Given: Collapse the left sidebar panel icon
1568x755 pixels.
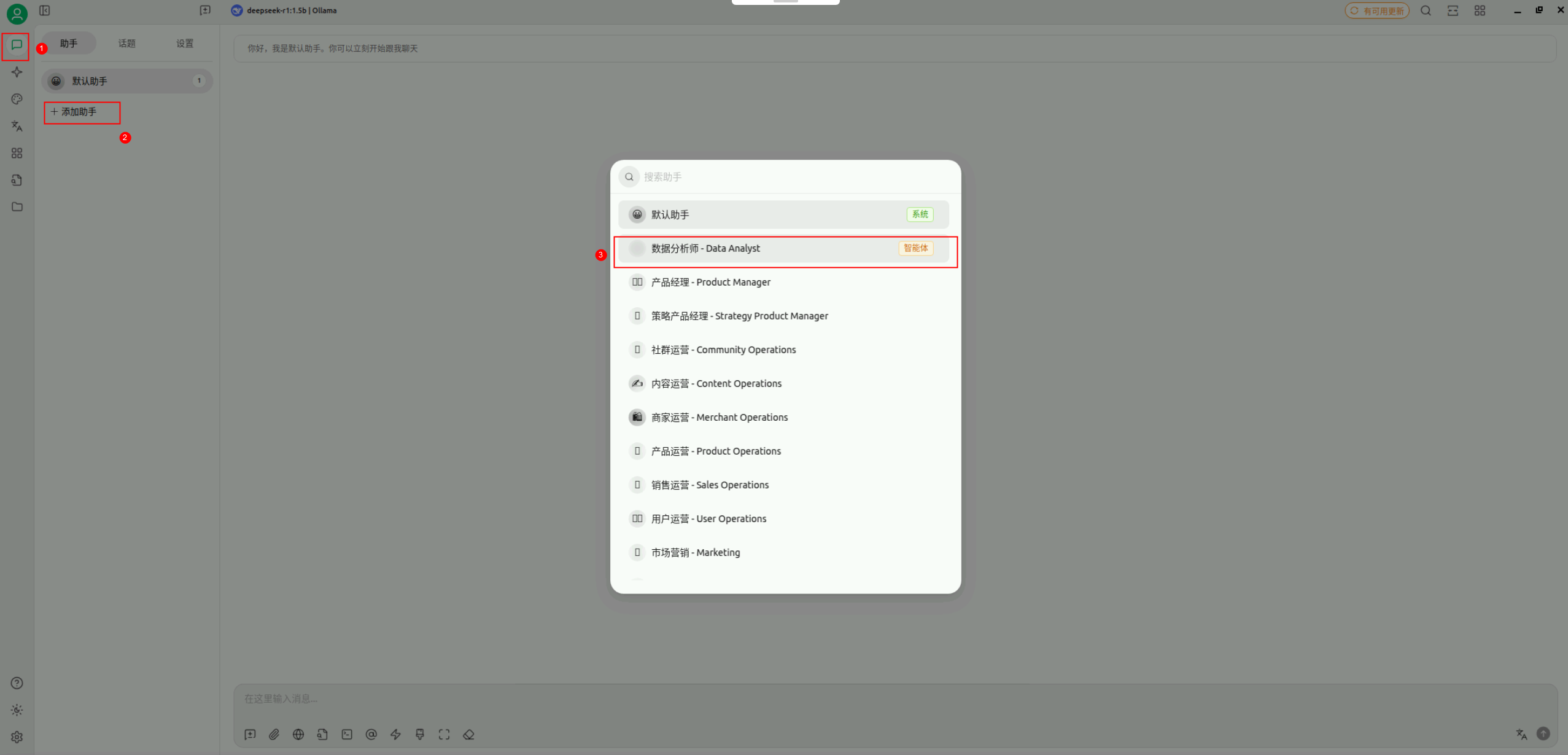Looking at the screenshot, I should click(x=45, y=10).
